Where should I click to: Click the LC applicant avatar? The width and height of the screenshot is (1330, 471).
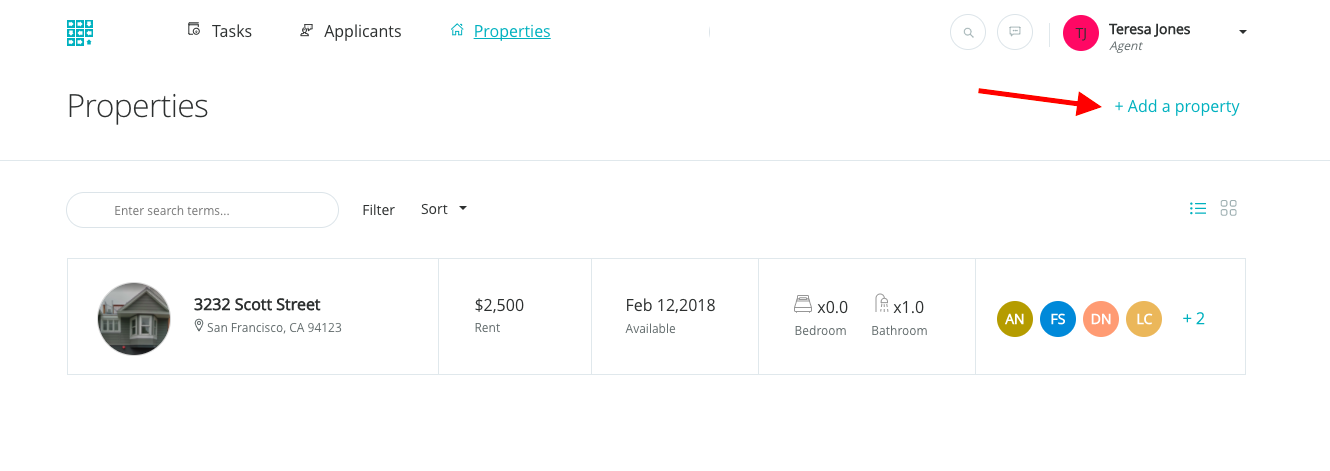tap(1144, 319)
